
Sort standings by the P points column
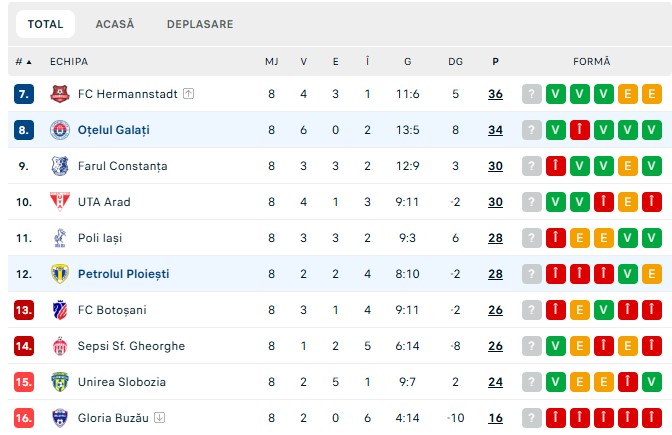pos(495,62)
